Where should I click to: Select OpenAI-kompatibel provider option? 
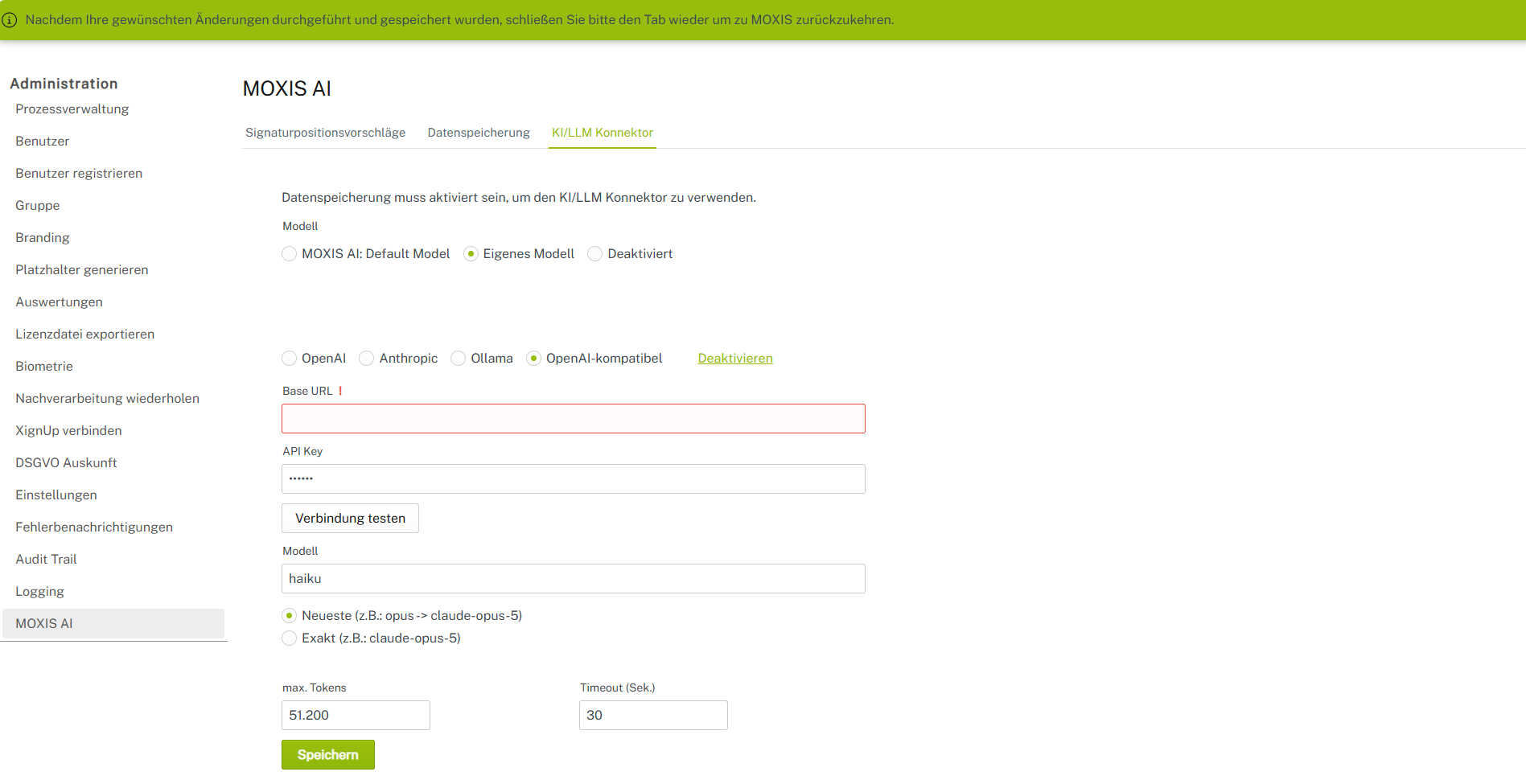tap(534, 359)
